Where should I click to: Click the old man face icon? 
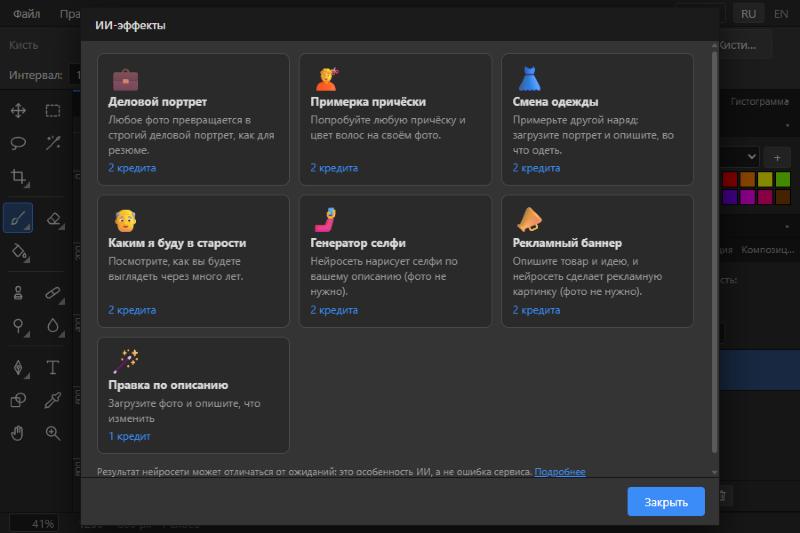[125, 220]
